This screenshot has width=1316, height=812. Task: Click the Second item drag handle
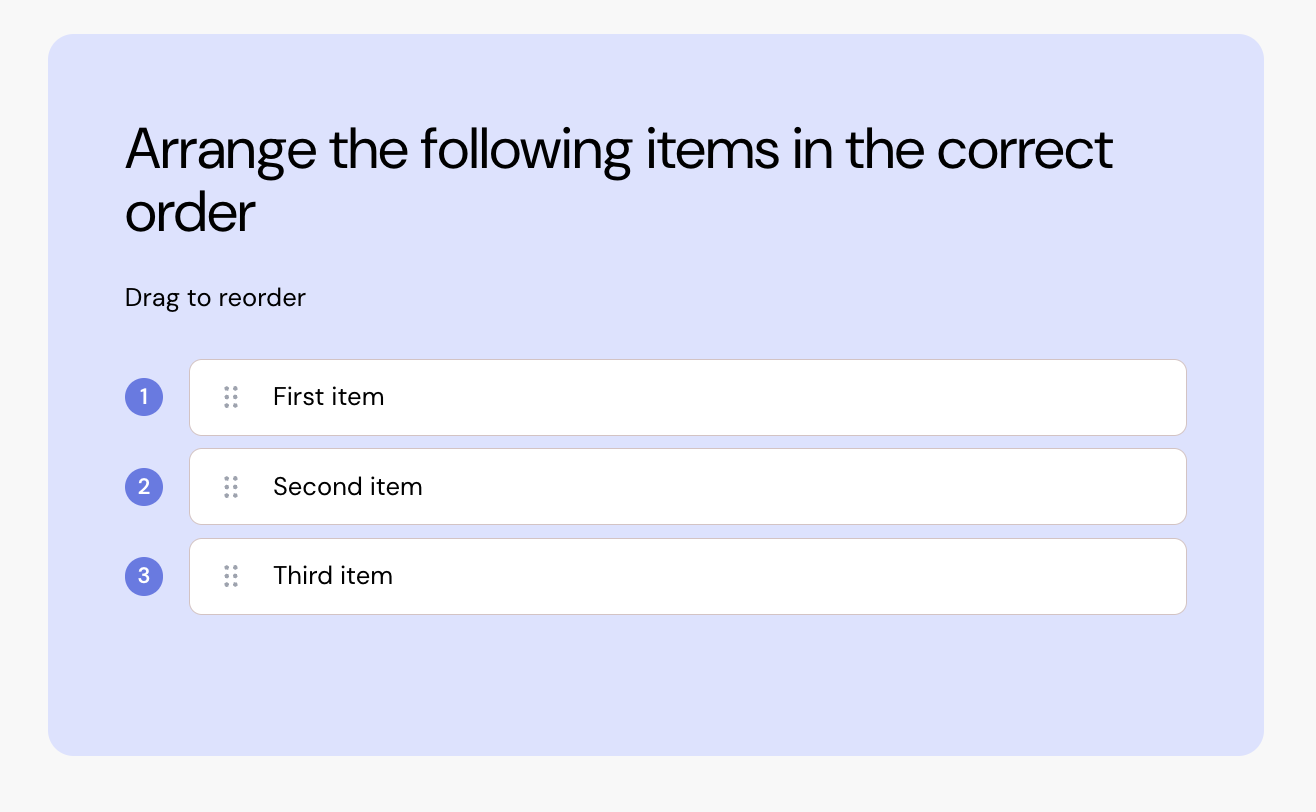pos(231,487)
